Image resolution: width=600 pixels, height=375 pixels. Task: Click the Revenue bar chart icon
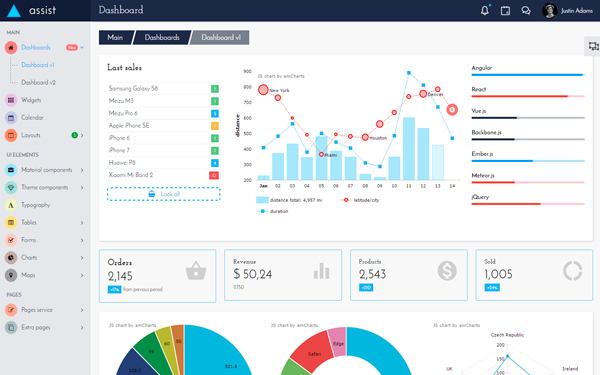click(321, 271)
